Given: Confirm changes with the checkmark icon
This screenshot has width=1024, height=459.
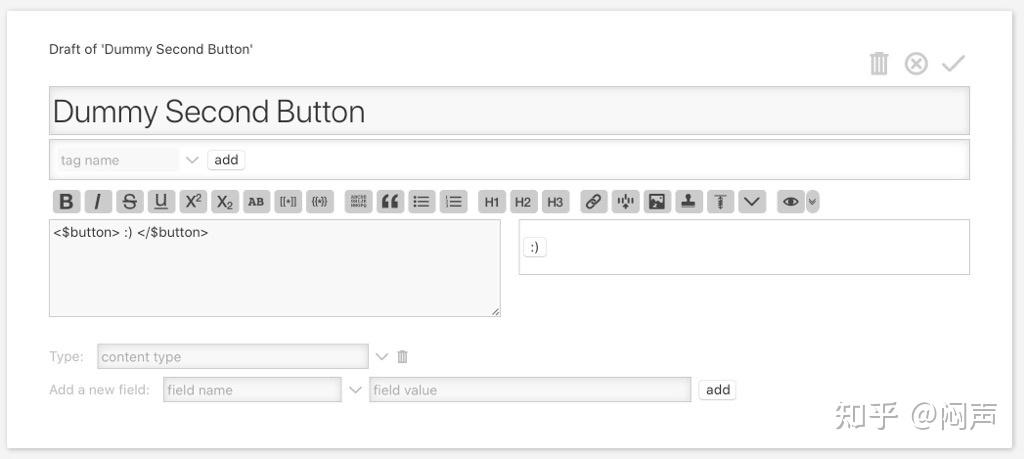Looking at the screenshot, I should 953,64.
